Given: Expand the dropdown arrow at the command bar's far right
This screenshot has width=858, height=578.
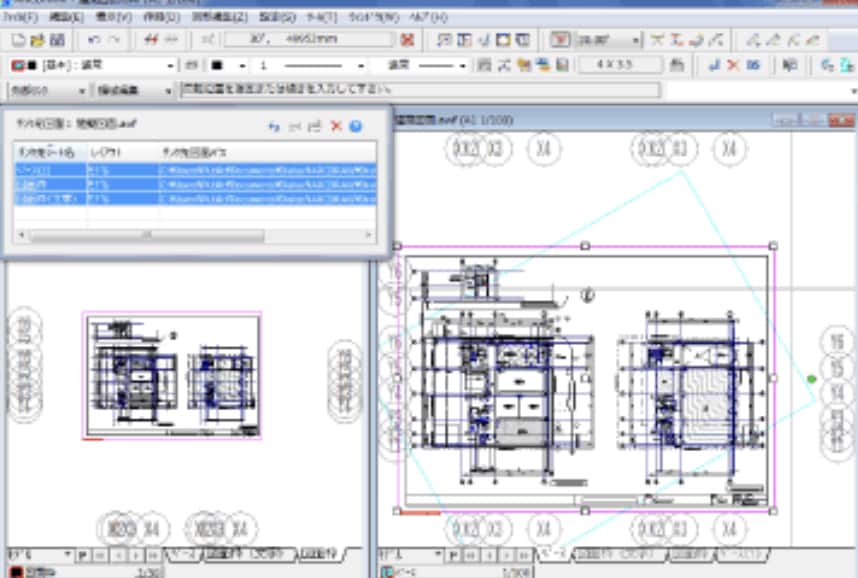Looking at the screenshot, I should coord(853,90).
